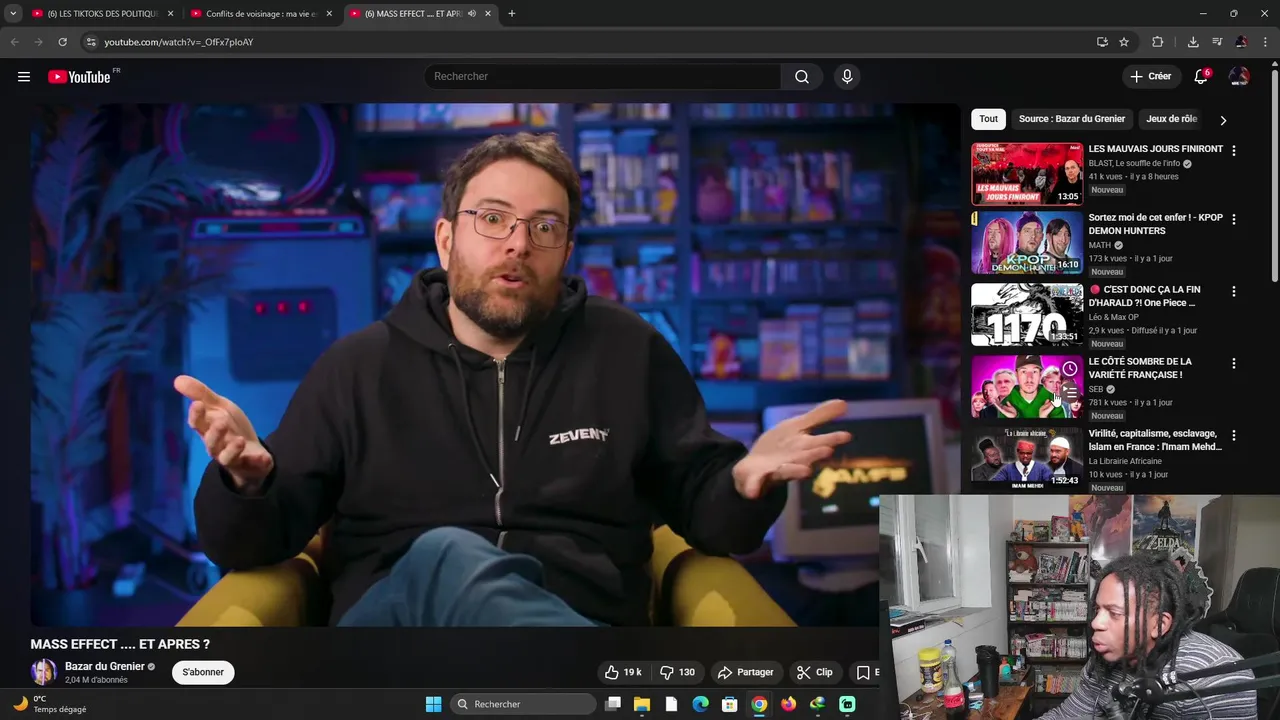Open options for Virilité, capitalisme video
The width and height of the screenshot is (1280, 720).
point(1233,435)
